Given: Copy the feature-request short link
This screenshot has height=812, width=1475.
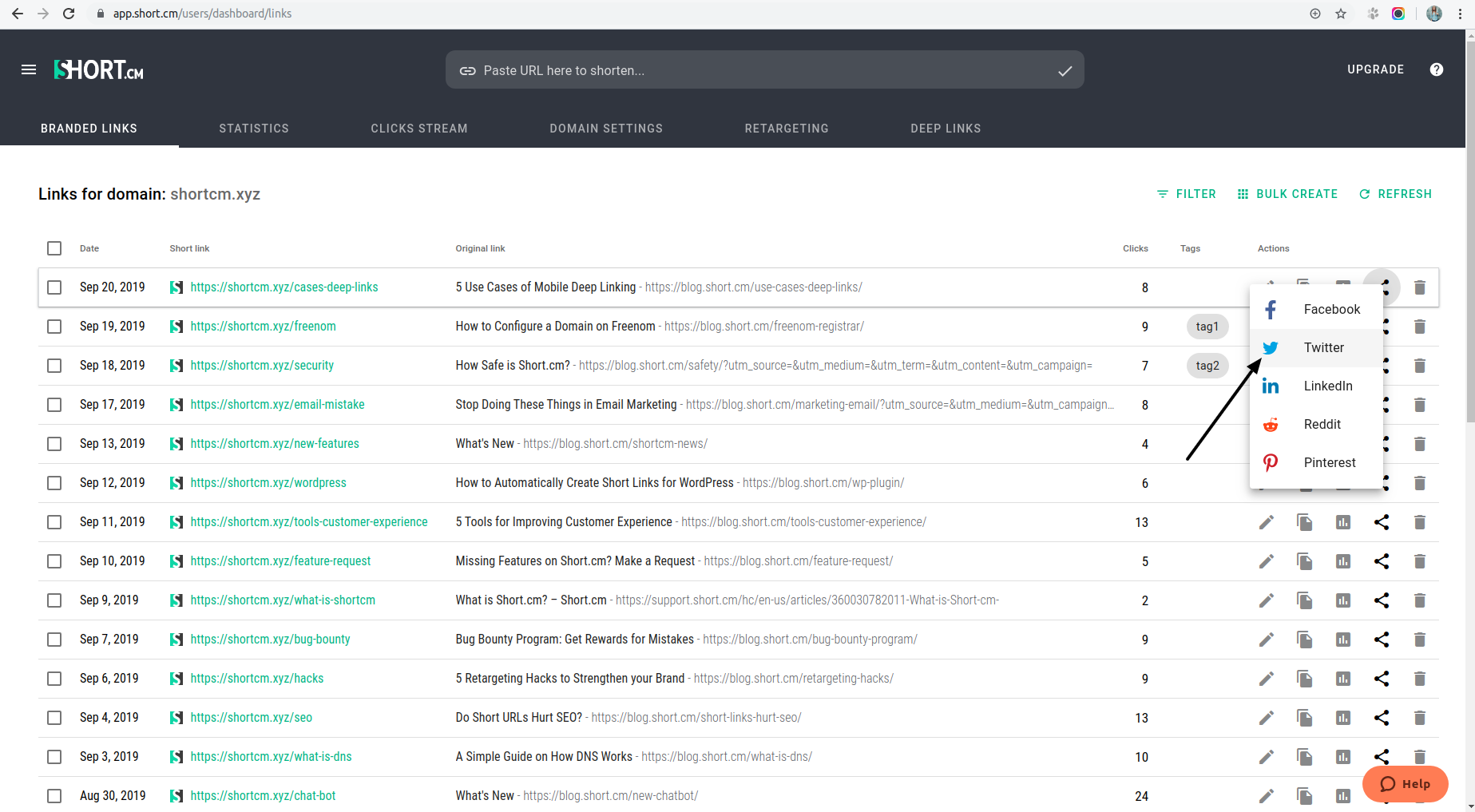Looking at the screenshot, I should pos(1305,561).
